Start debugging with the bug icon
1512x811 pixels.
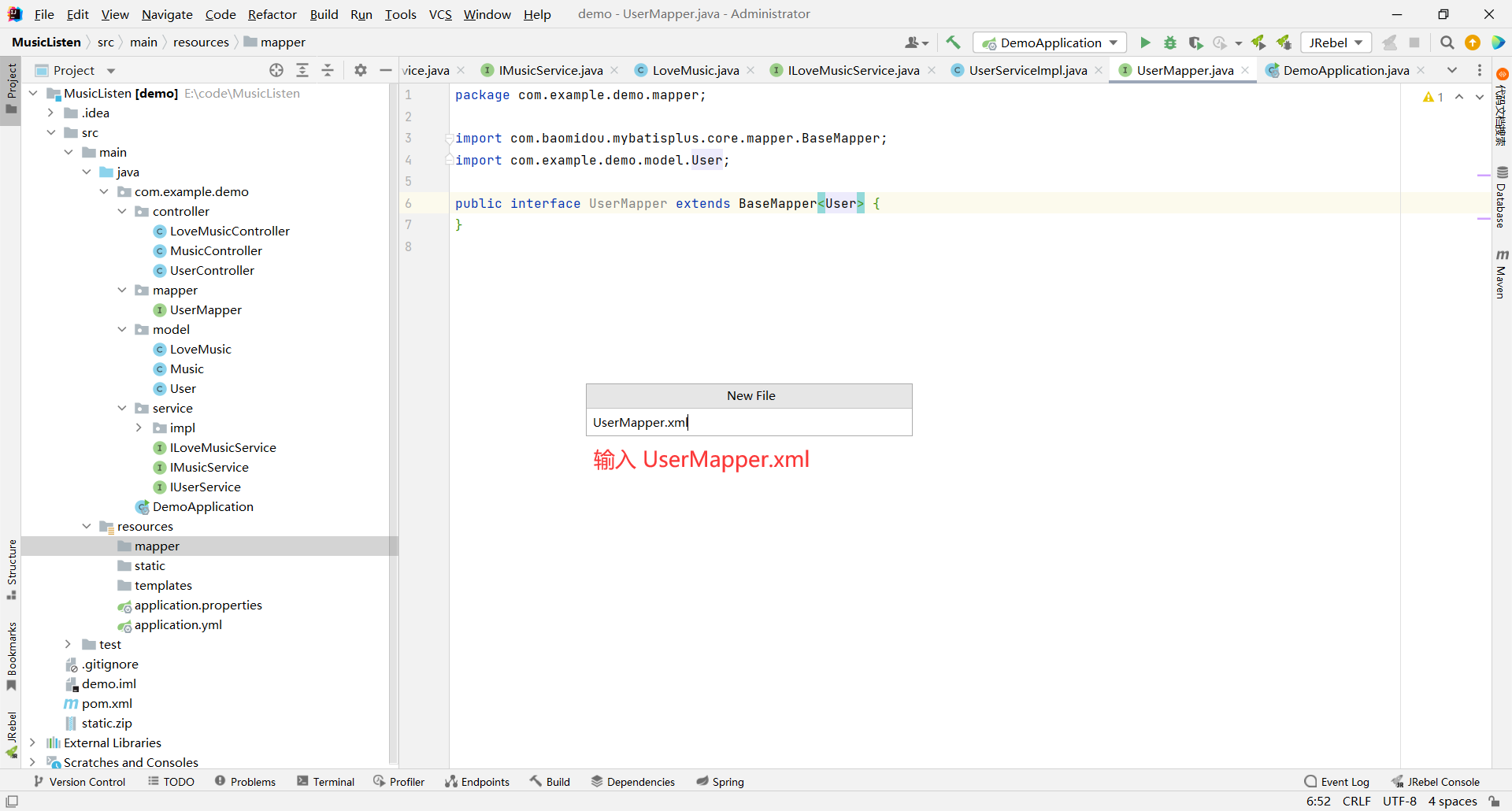1170,43
